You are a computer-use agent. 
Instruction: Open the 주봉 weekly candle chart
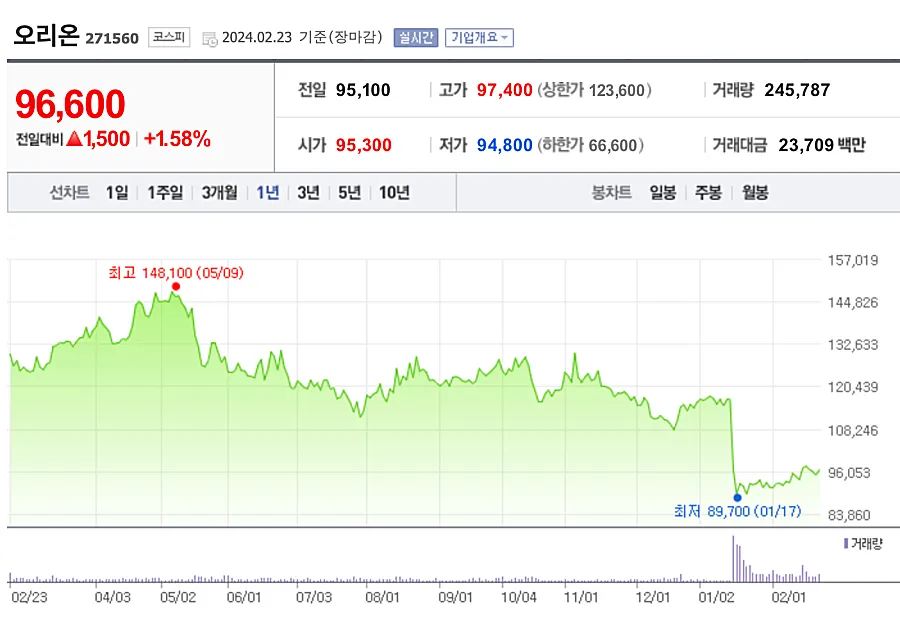pyautogui.click(x=708, y=192)
